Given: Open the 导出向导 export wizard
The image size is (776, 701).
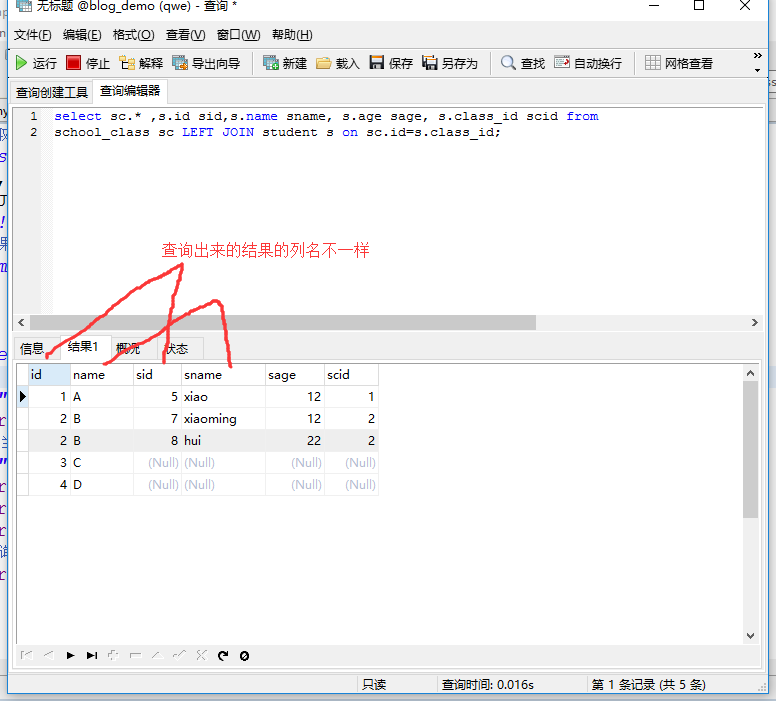Looking at the screenshot, I should [x=206, y=63].
